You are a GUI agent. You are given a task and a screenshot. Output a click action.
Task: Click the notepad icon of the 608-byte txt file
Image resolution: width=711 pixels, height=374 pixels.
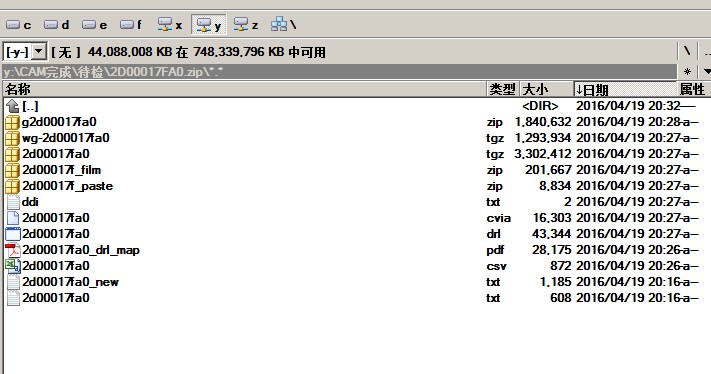(13, 298)
